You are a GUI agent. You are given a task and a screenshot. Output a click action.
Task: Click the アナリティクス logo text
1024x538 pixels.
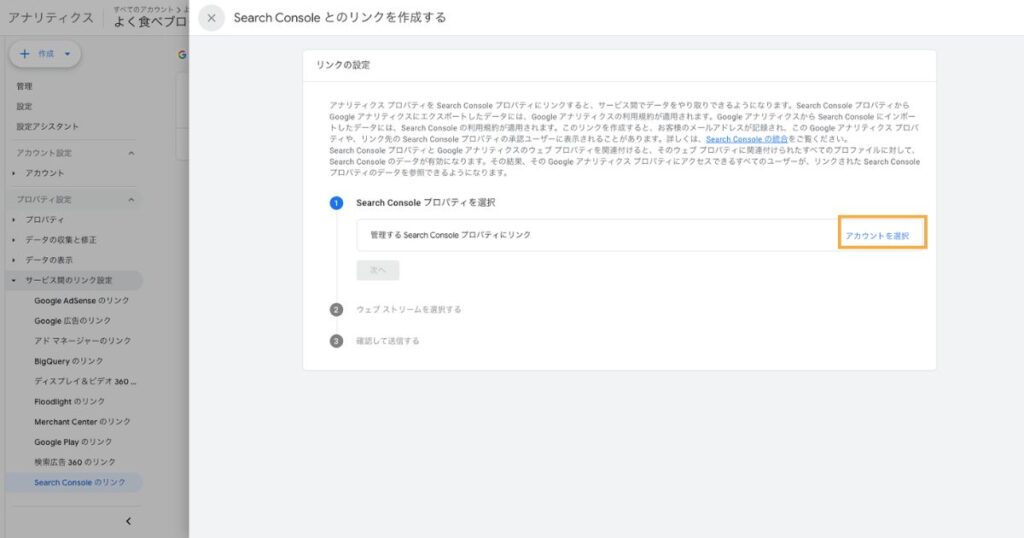coord(50,18)
